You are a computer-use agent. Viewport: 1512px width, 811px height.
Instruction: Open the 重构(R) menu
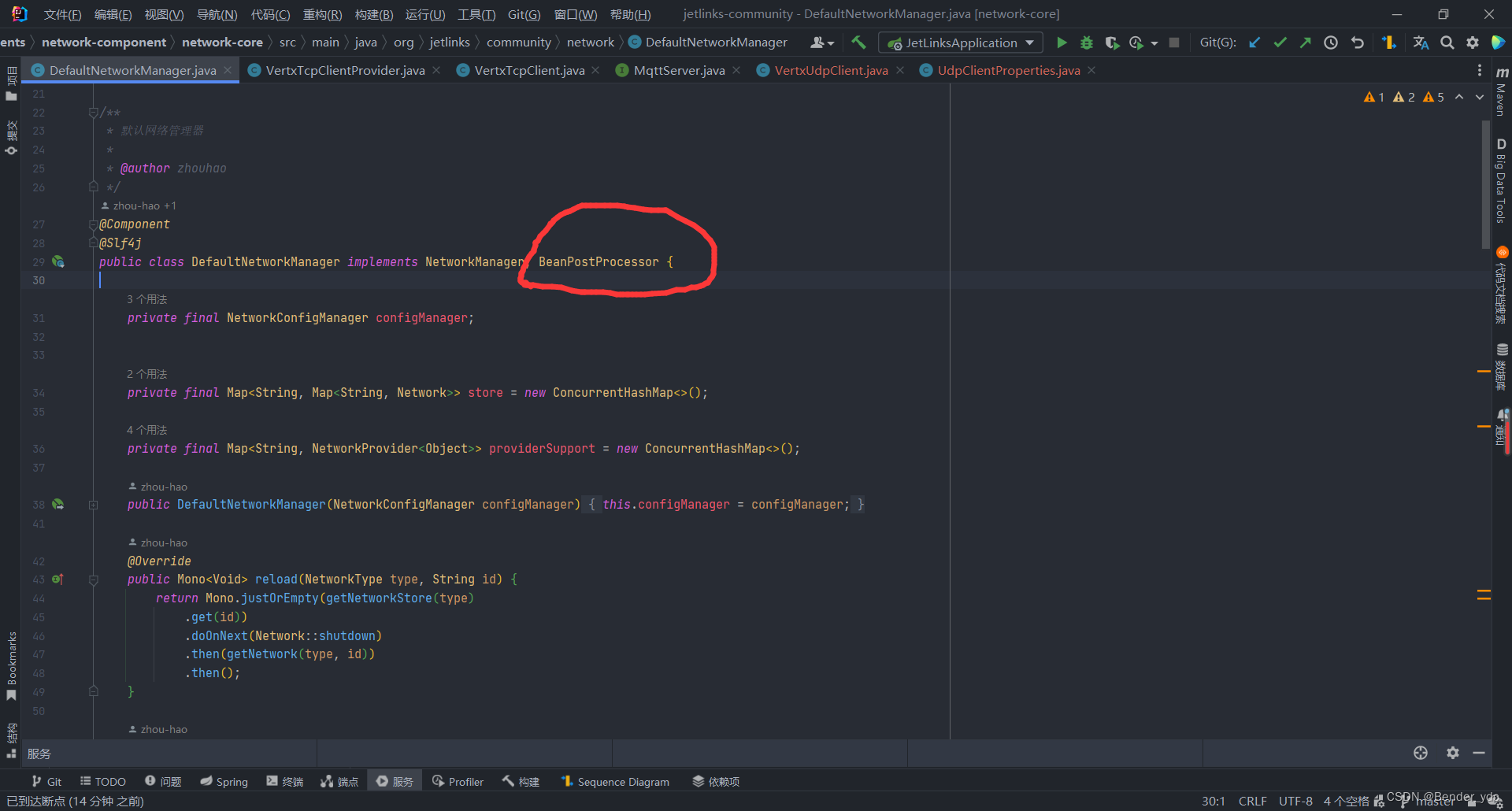(x=323, y=14)
